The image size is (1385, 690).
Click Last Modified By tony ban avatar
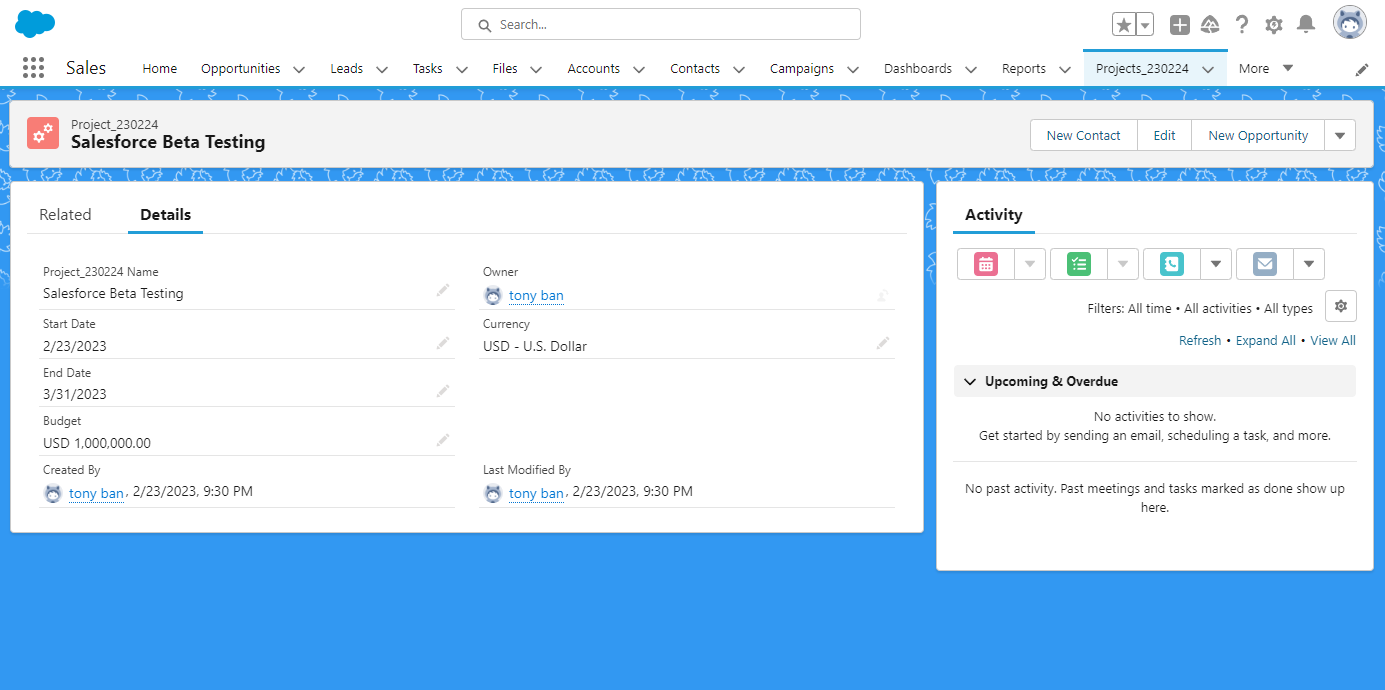tap(493, 493)
